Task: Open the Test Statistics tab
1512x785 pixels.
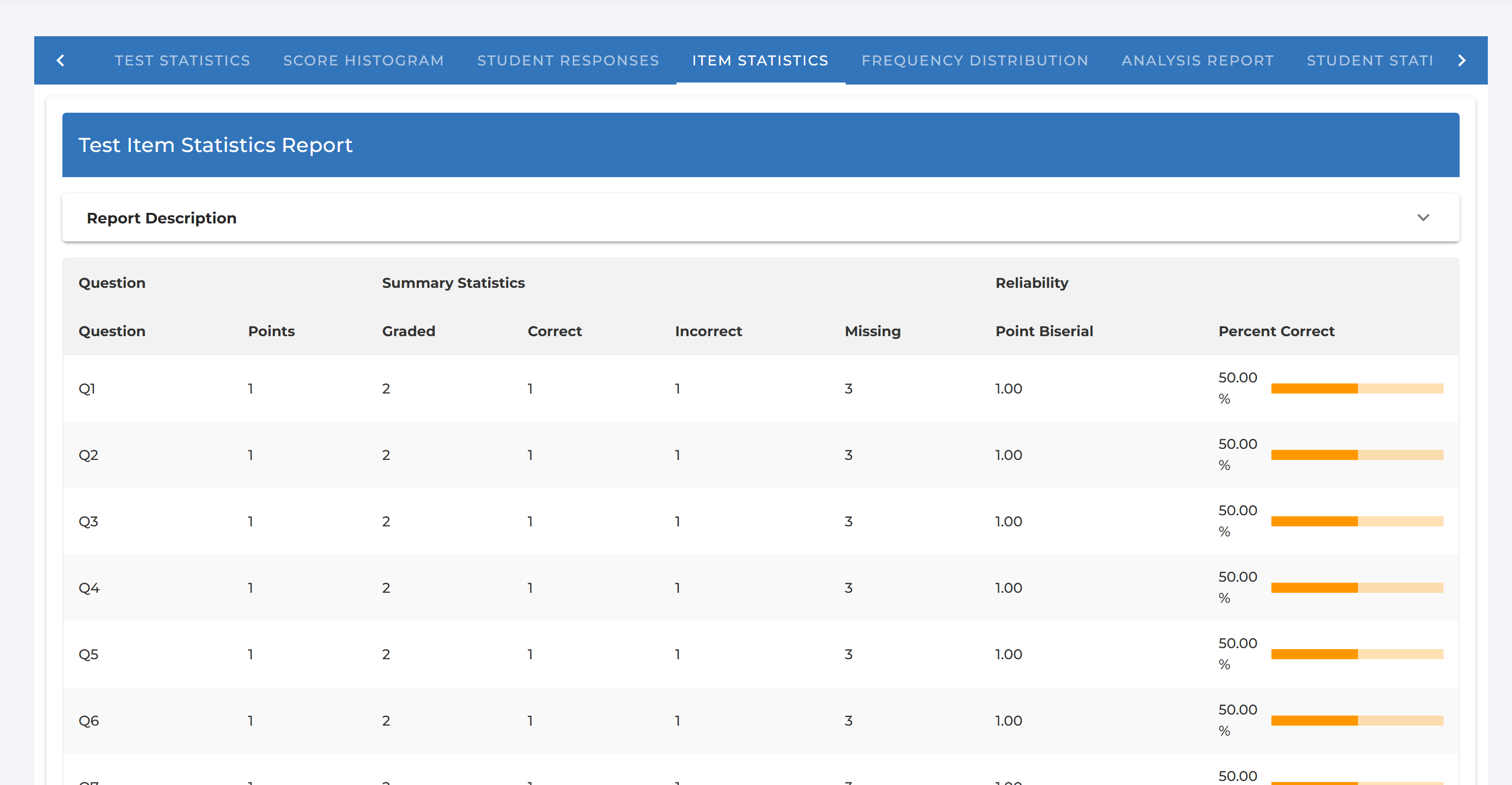Action: click(x=183, y=60)
